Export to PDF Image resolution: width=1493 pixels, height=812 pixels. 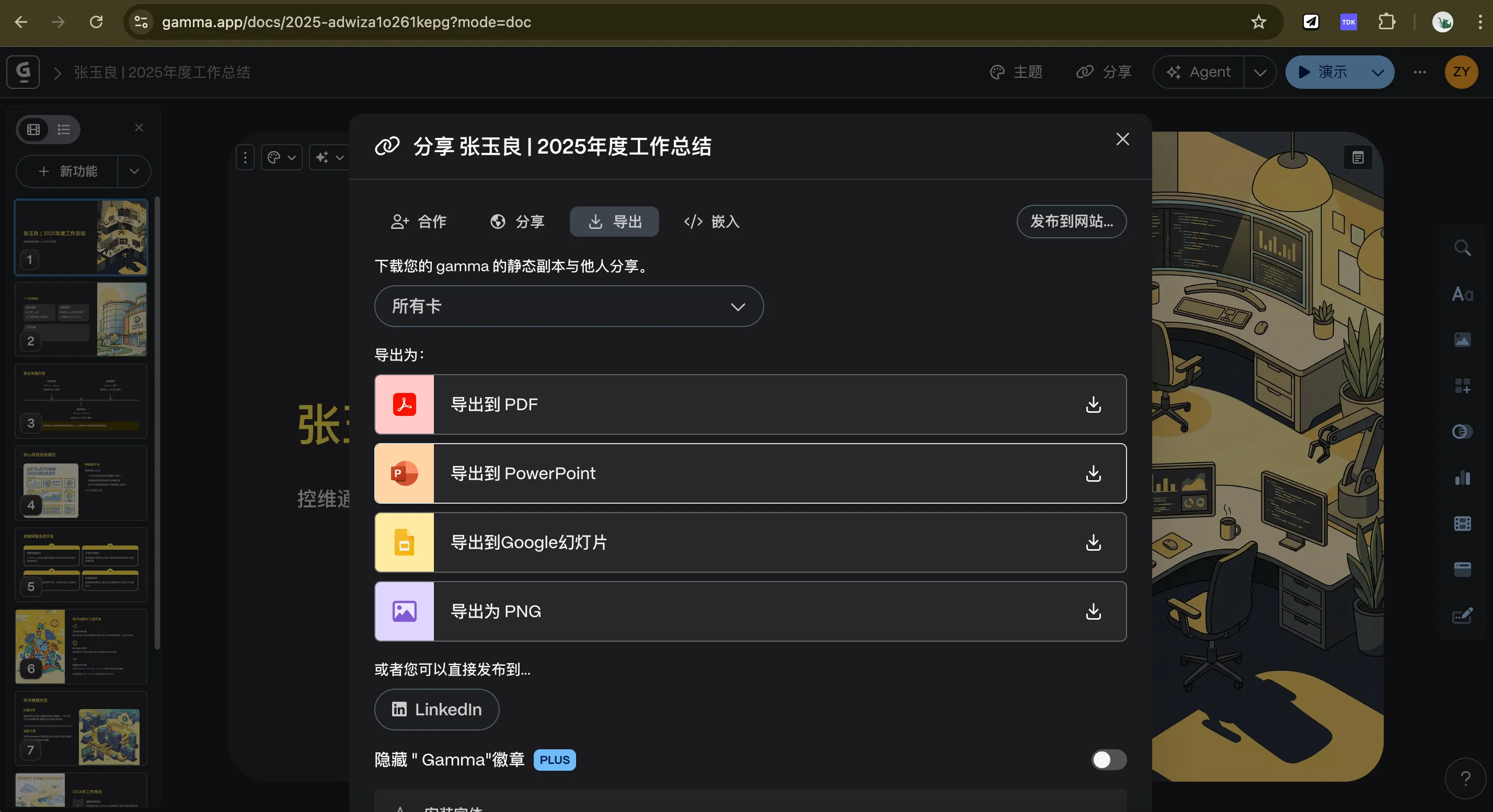pyautogui.click(x=751, y=404)
